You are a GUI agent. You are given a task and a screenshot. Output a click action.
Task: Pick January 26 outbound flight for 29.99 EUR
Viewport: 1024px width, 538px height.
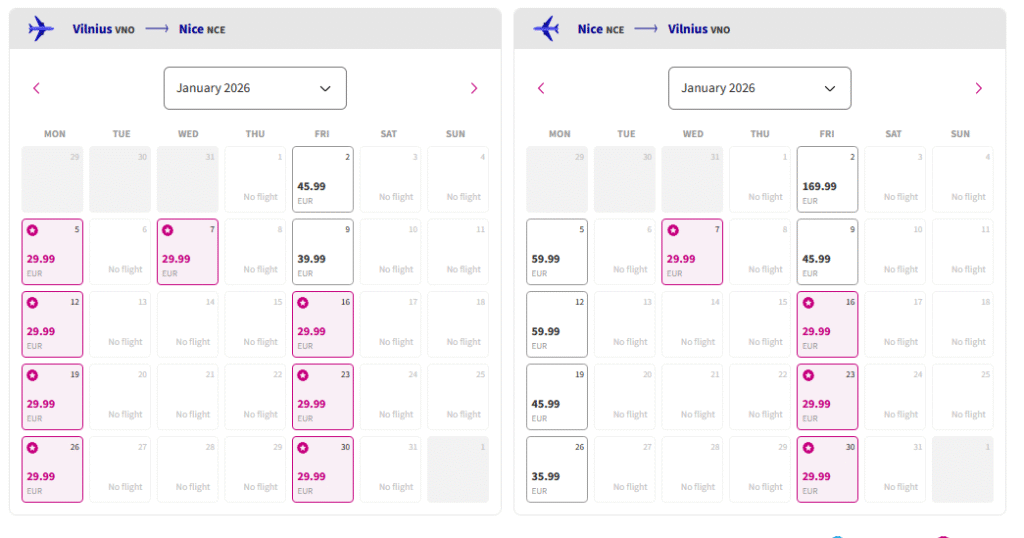tap(52, 470)
